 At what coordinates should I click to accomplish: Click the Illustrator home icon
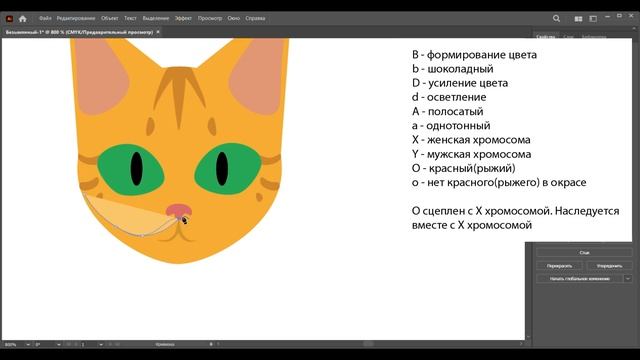(x=23, y=19)
